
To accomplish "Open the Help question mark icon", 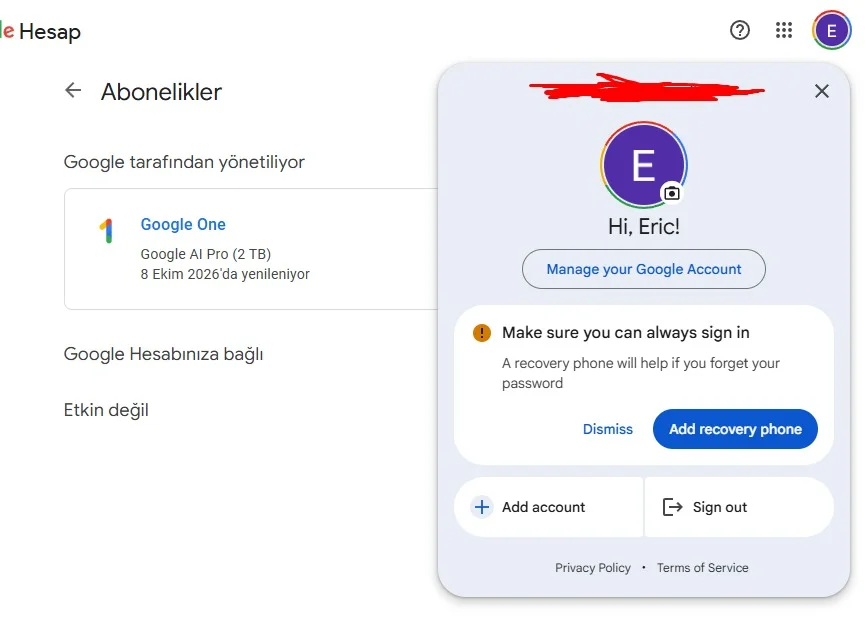I will (740, 30).
